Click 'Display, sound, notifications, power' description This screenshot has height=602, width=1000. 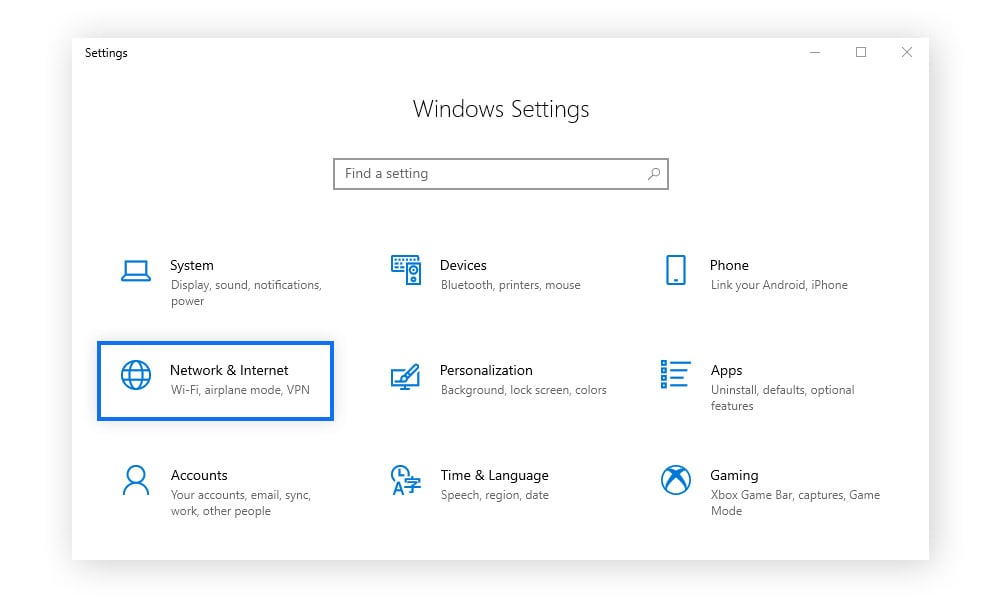tap(246, 293)
